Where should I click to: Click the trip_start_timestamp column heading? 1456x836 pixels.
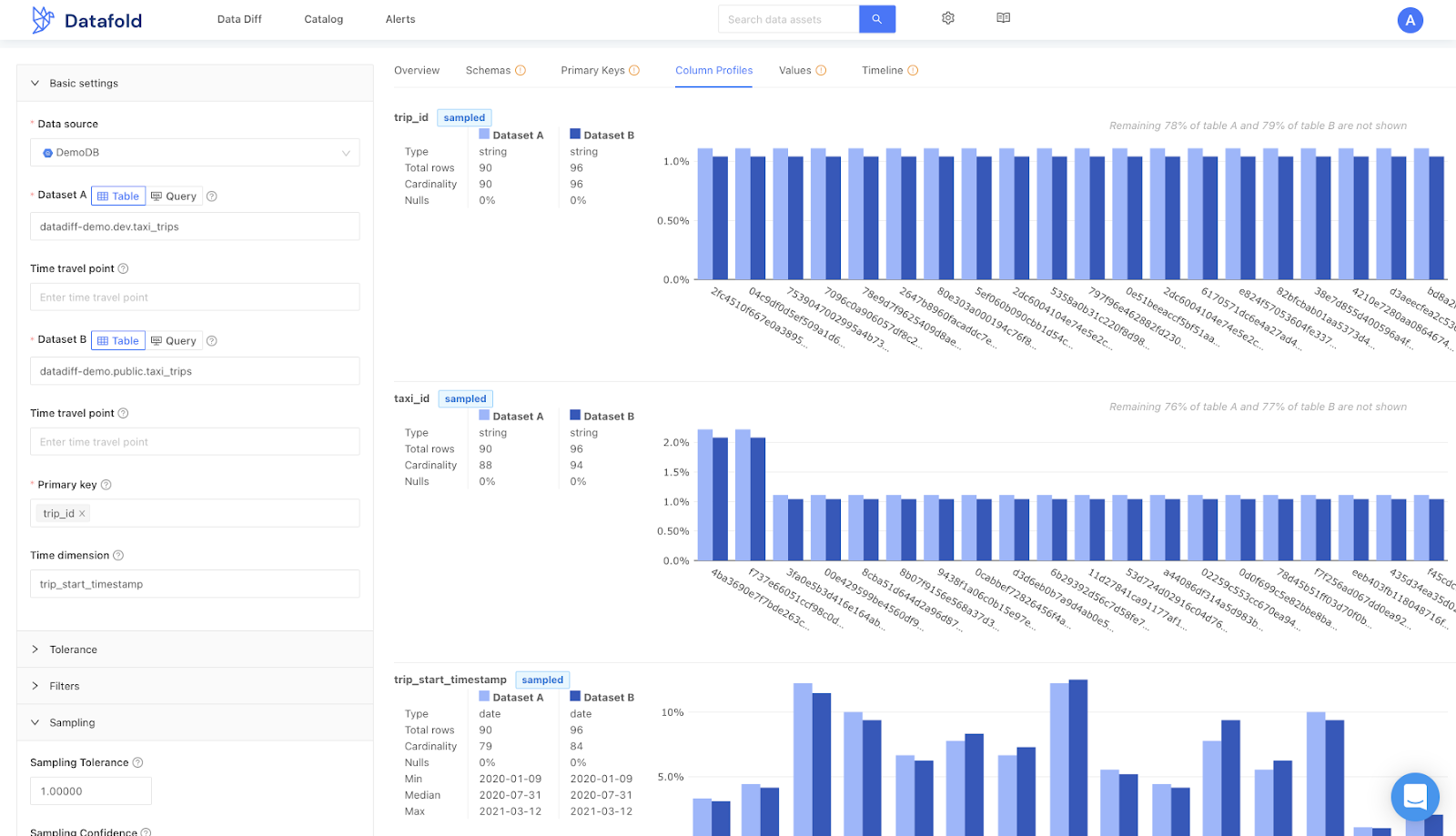tap(450, 680)
